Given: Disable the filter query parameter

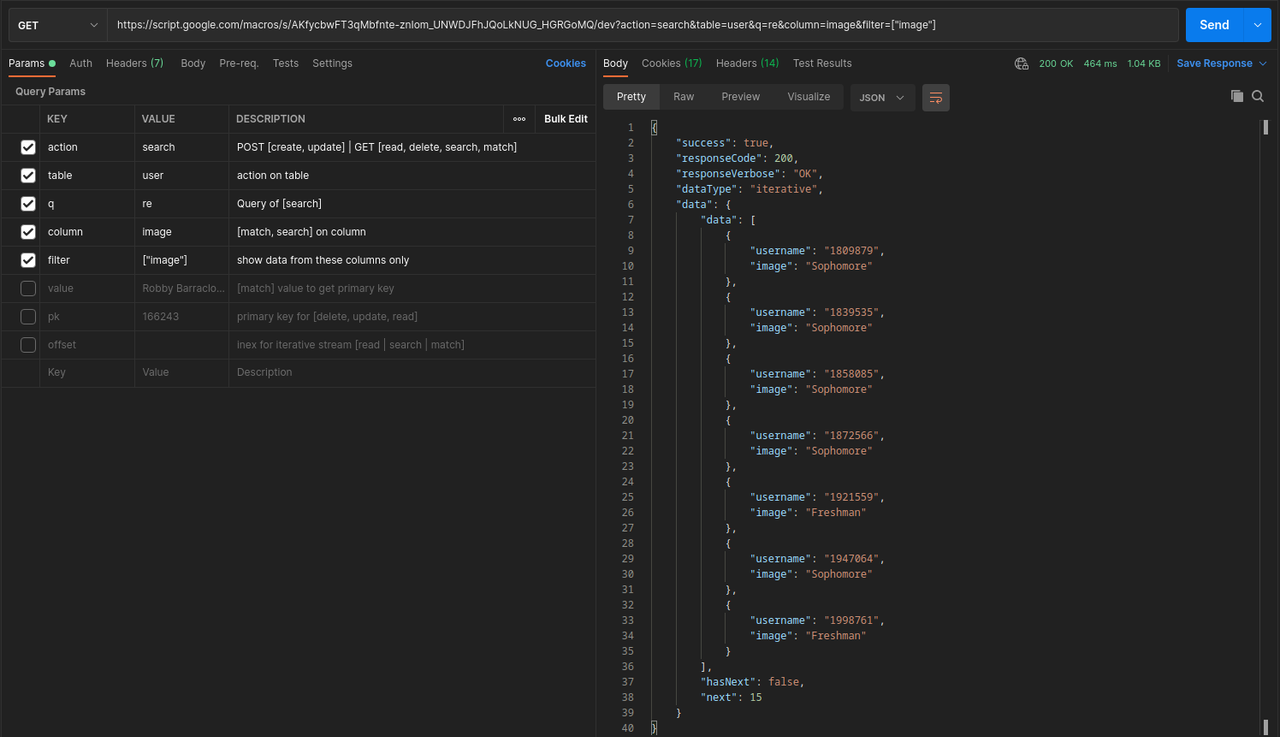Looking at the screenshot, I should (28, 260).
